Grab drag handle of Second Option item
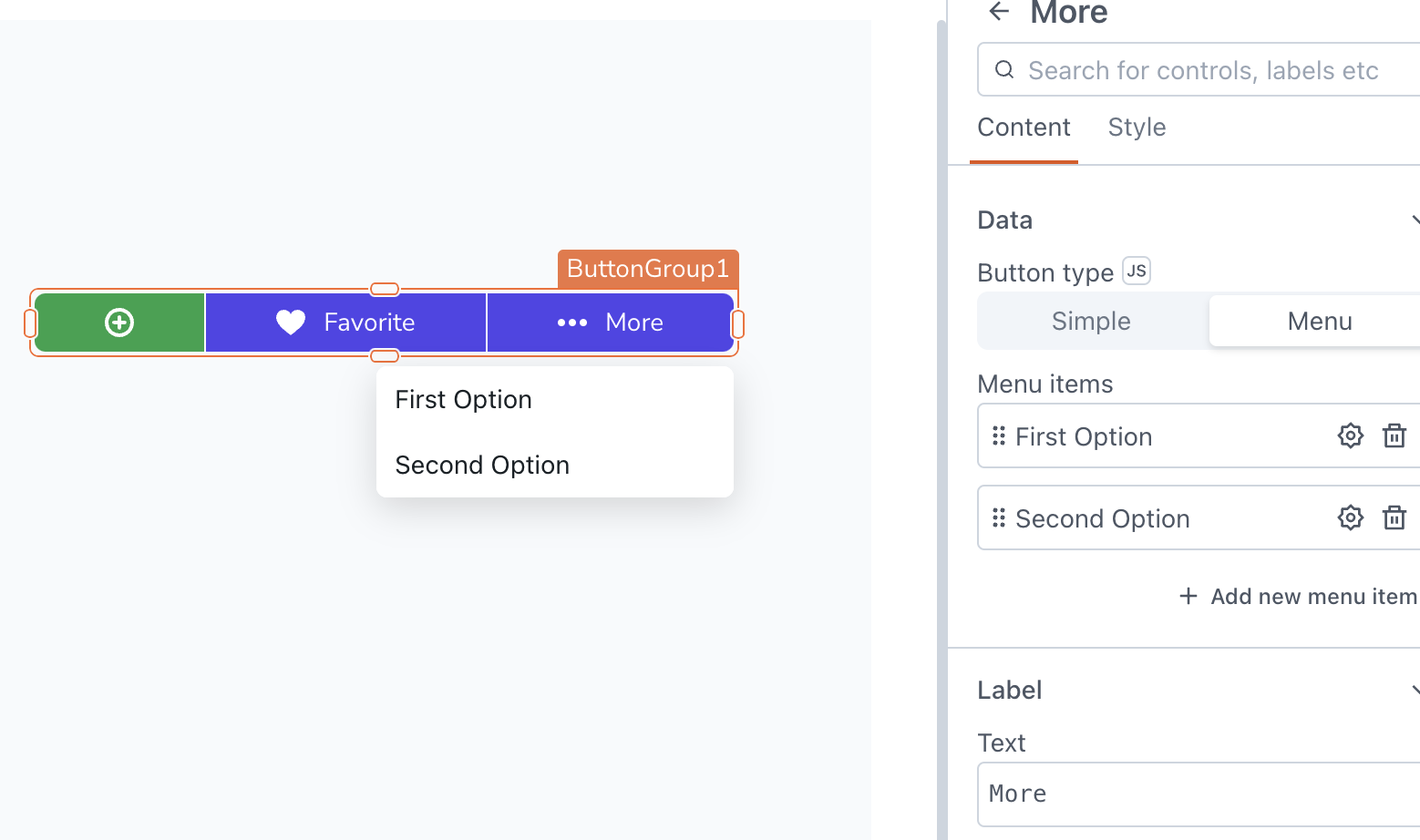1420x840 pixels. coord(999,517)
